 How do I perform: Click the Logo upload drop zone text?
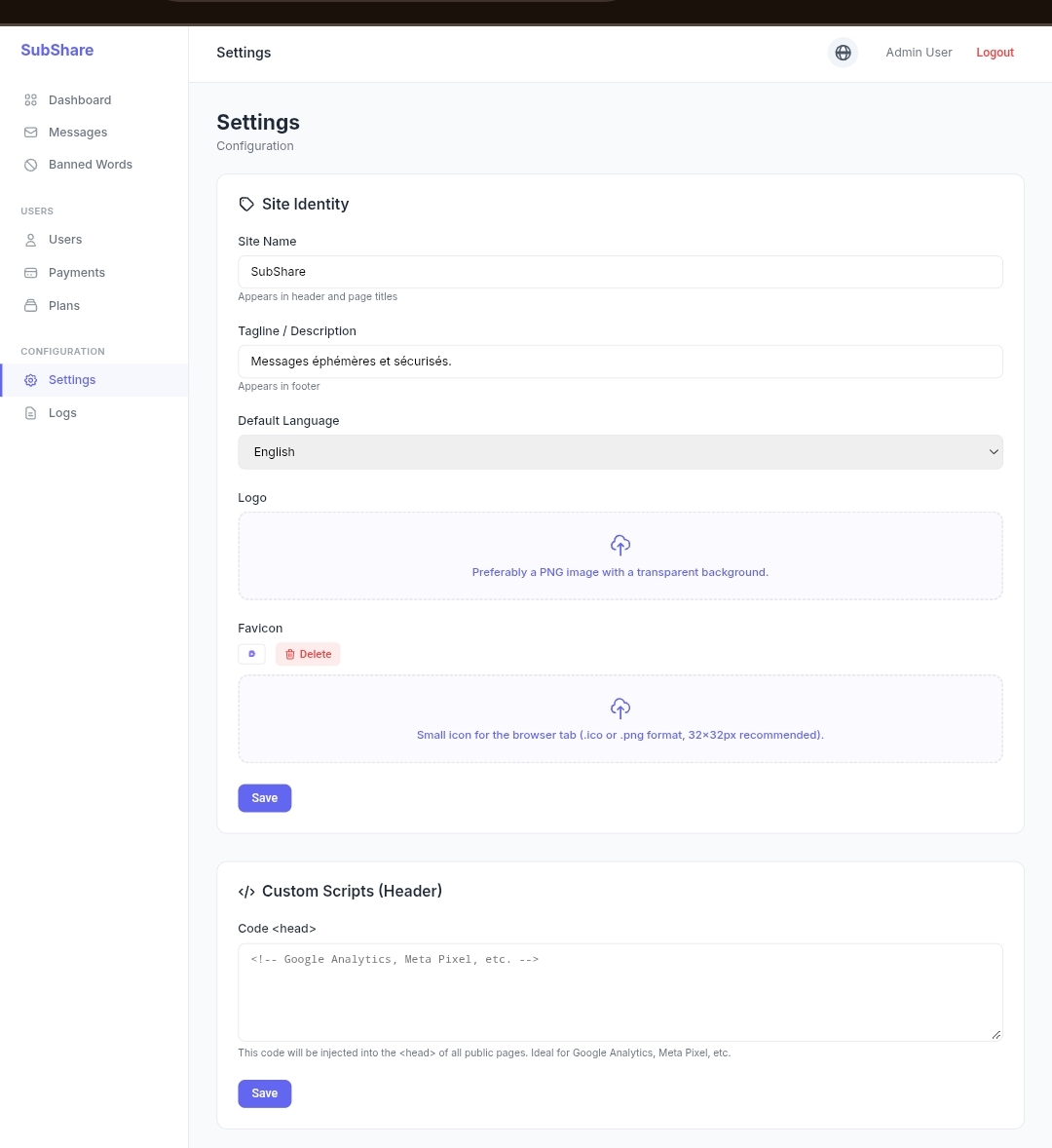(620, 572)
